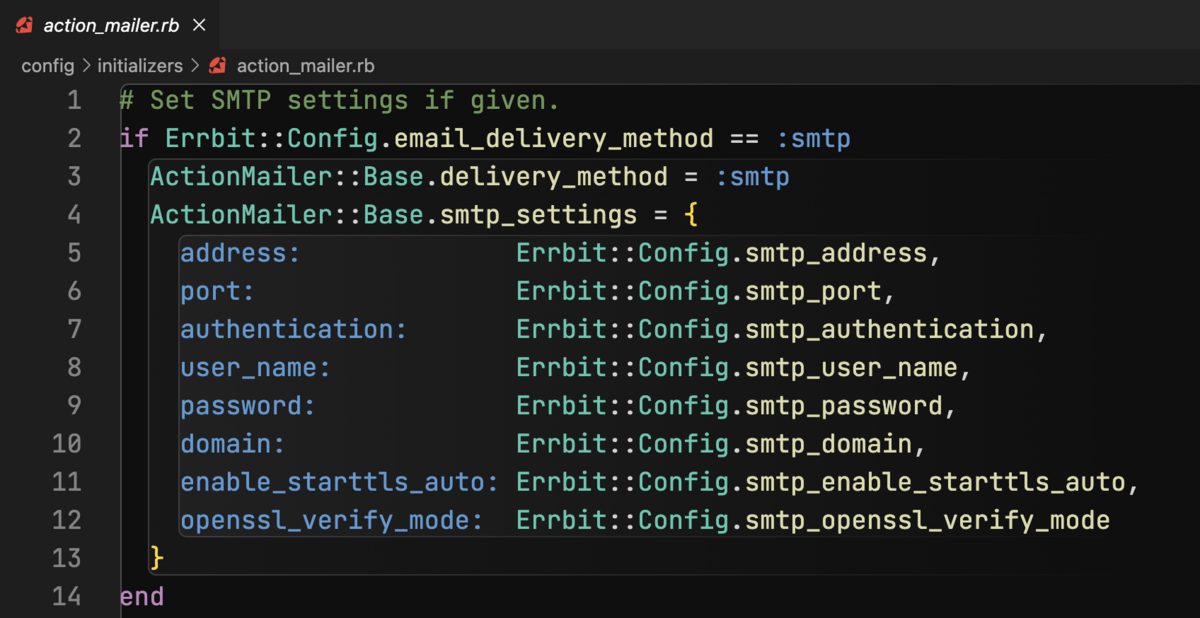Click the Ruby icon on the action_mailer.rb tab
The image size is (1200, 618).
point(24,24)
